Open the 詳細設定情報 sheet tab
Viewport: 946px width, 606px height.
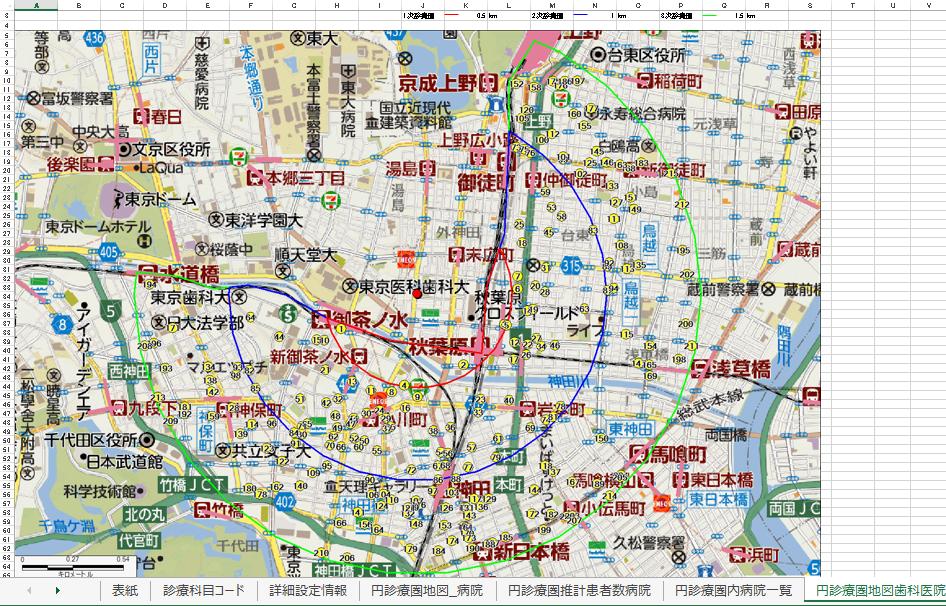308,590
